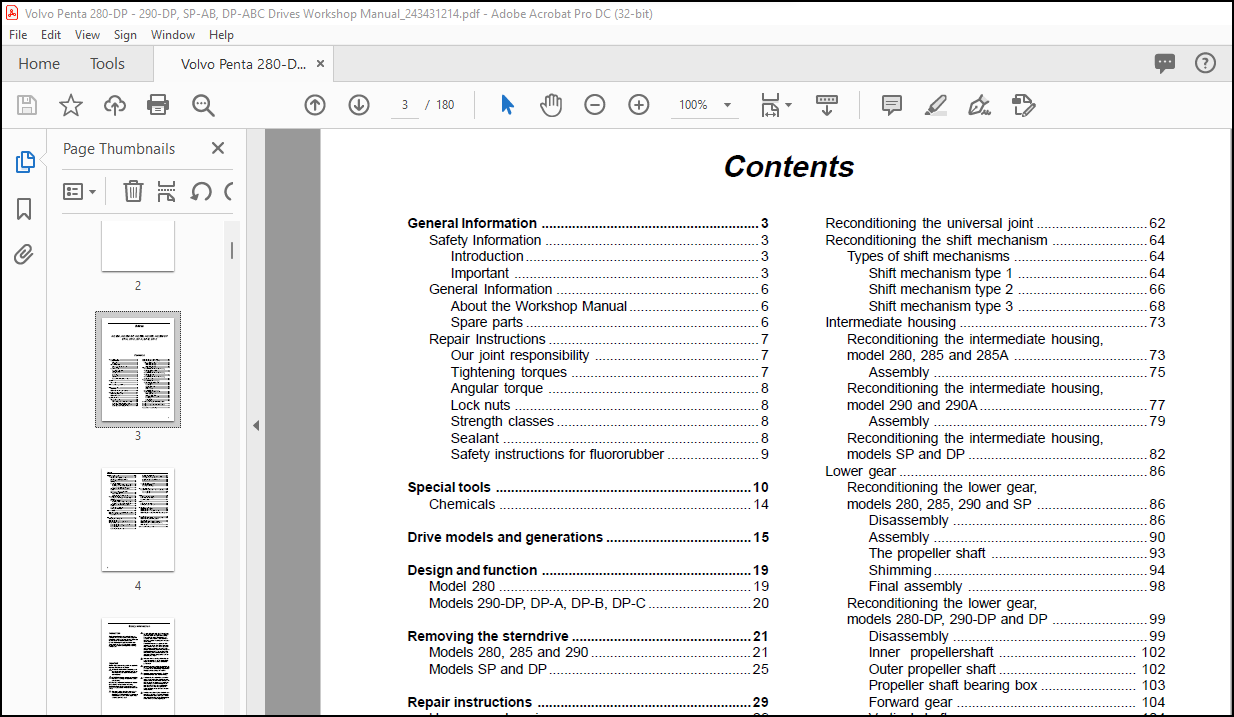1234x717 pixels.
Task: Add a sticky note comment
Action: 892,105
